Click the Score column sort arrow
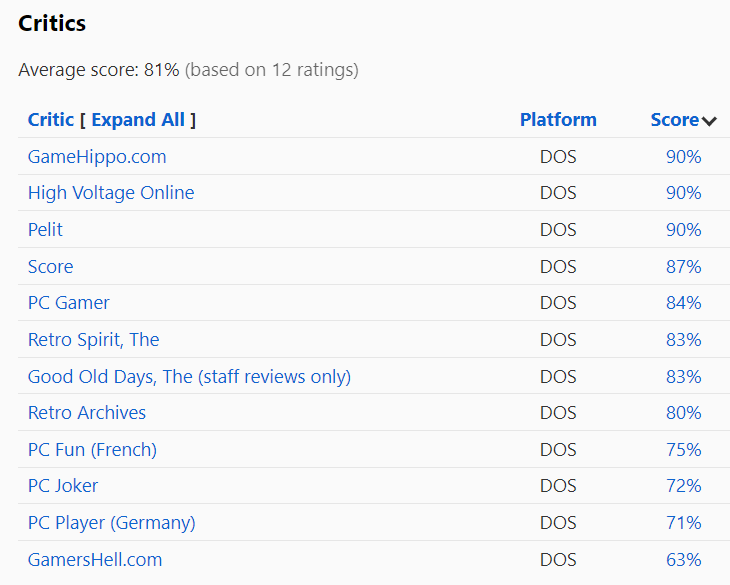730x585 pixels. pyautogui.click(x=709, y=121)
